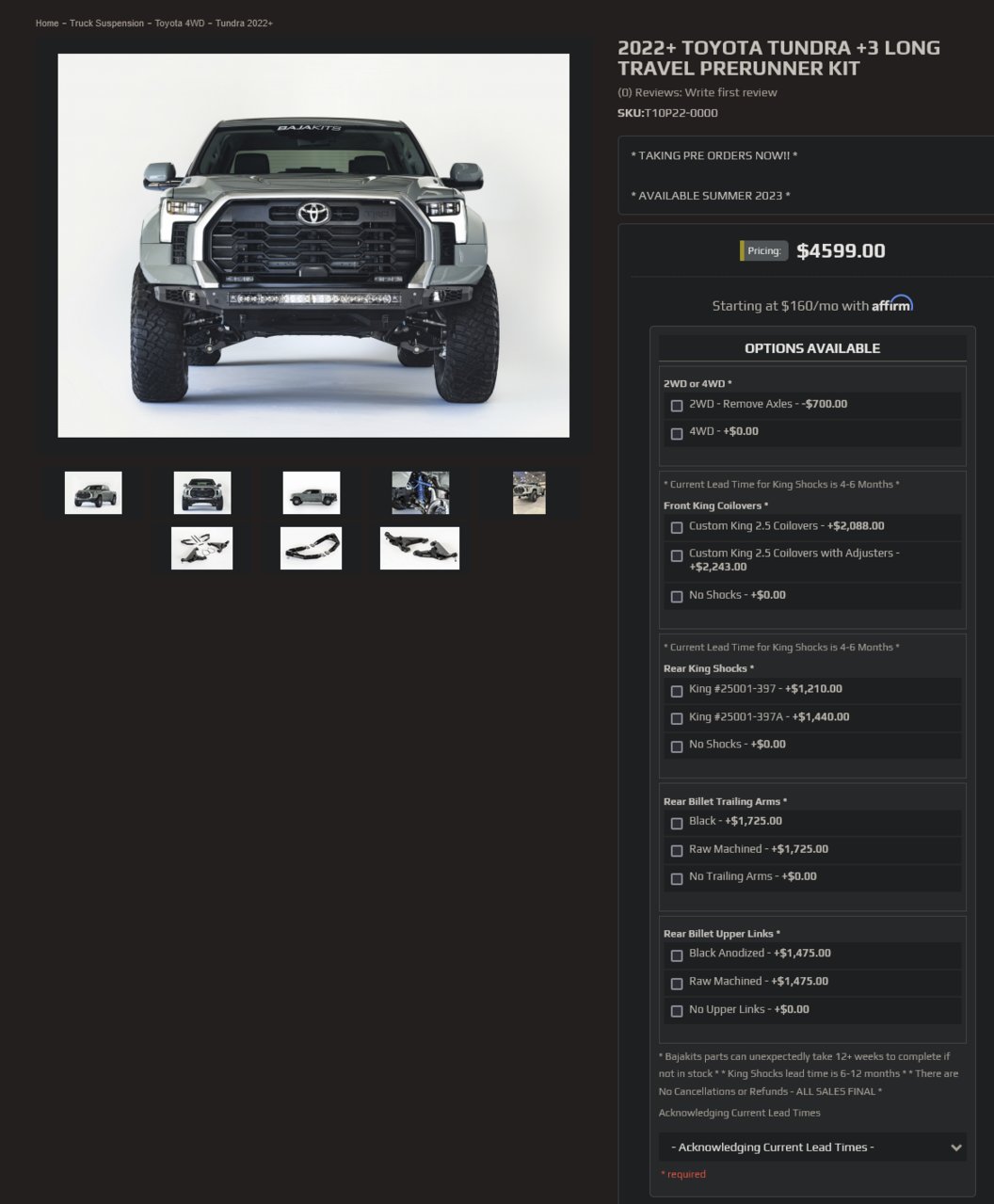Show the blue coilover suspension close-up thumbnail
The image size is (994, 1204).
click(x=421, y=493)
